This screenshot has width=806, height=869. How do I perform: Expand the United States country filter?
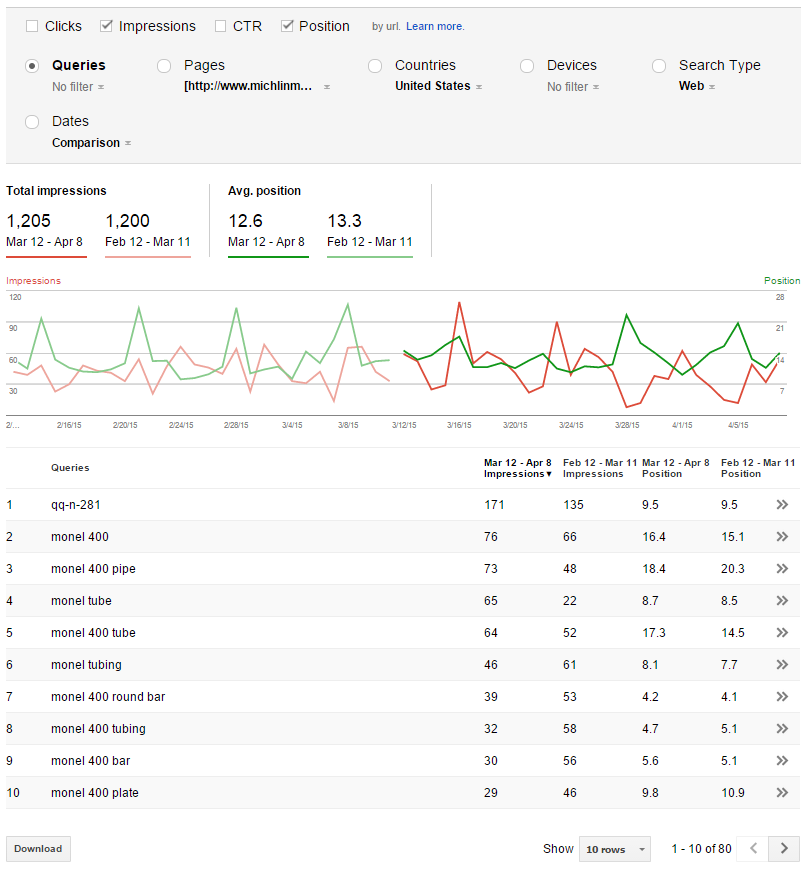[438, 86]
